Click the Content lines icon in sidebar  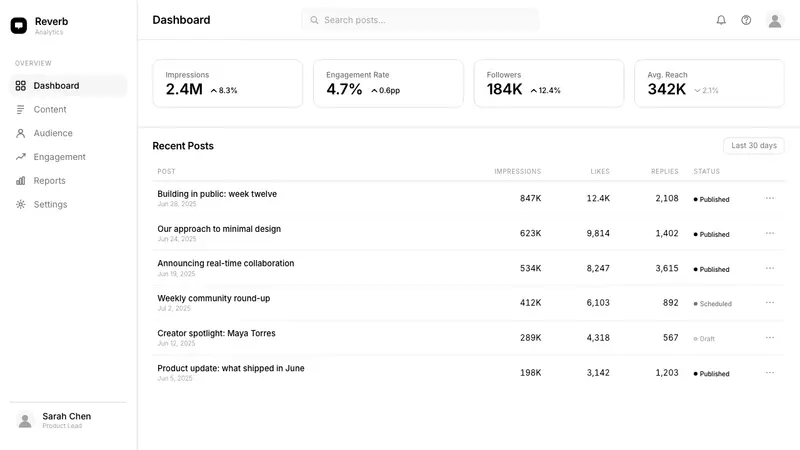[20, 109]
